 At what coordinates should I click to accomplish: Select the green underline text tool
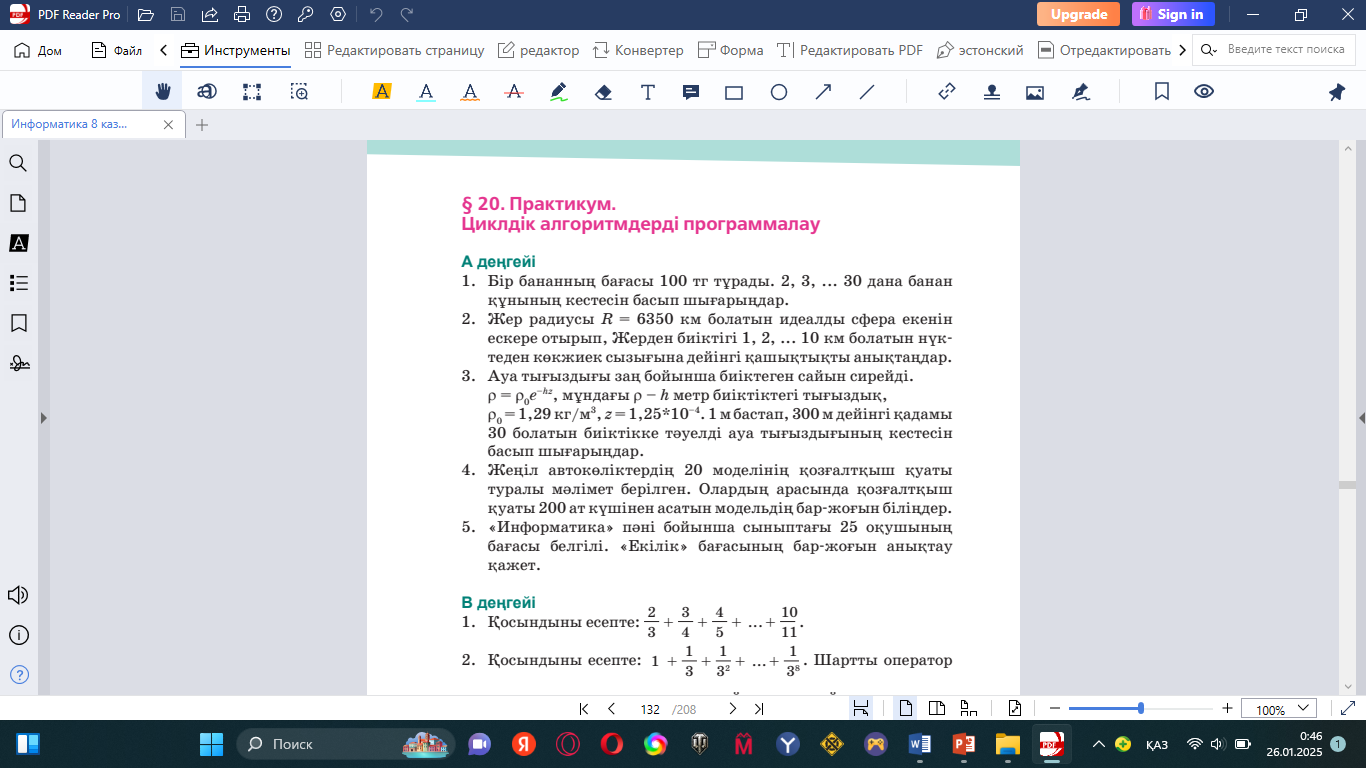426,92
